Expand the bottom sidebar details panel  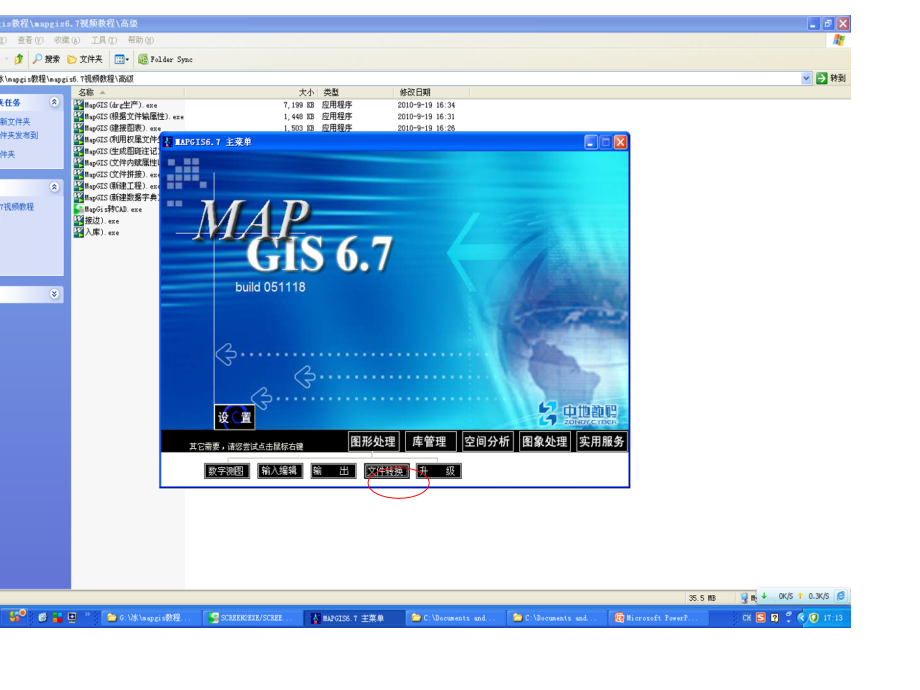[x=54, y=294]
